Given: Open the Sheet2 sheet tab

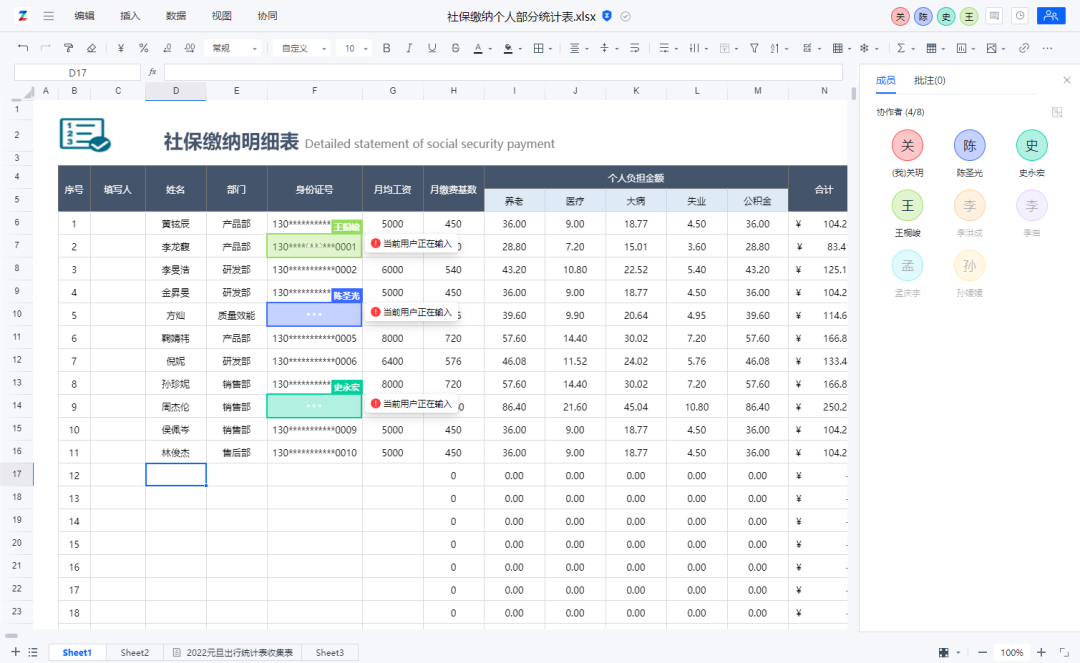Looking at the screenshot, I should pos(134,653).
